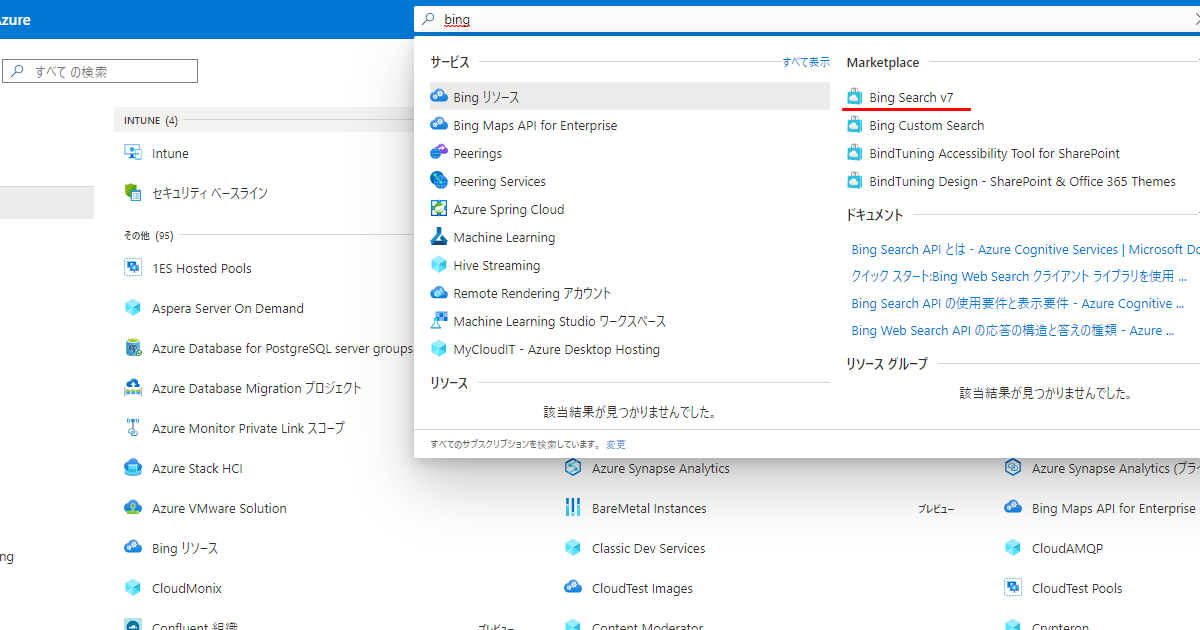Click the すべて の検索 search box

100,70
